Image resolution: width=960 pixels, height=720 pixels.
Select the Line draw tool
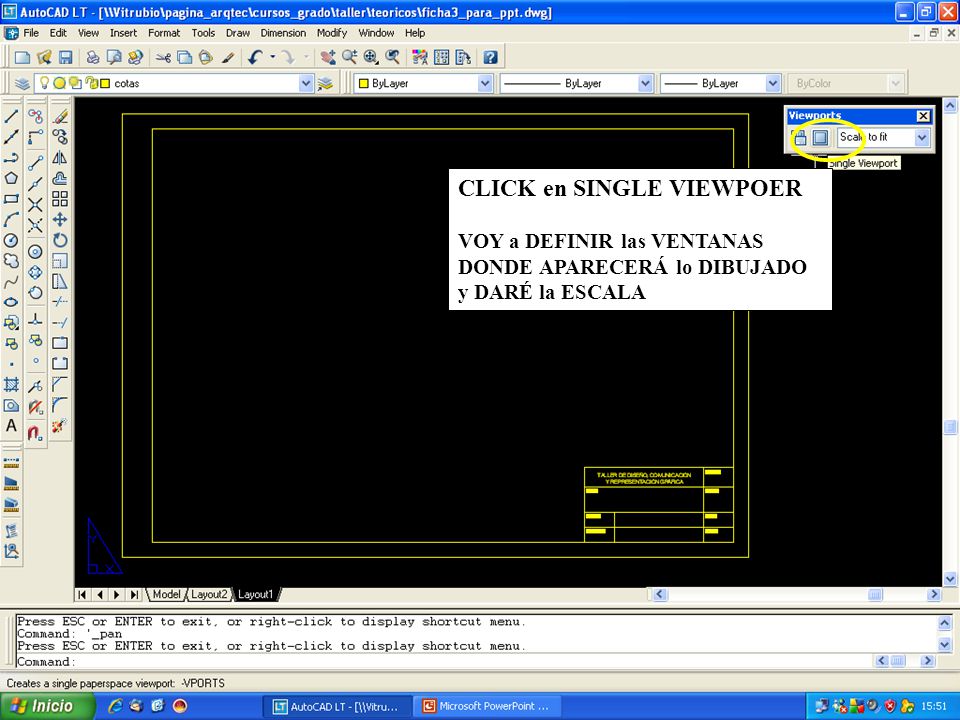(x=11, y=116)
